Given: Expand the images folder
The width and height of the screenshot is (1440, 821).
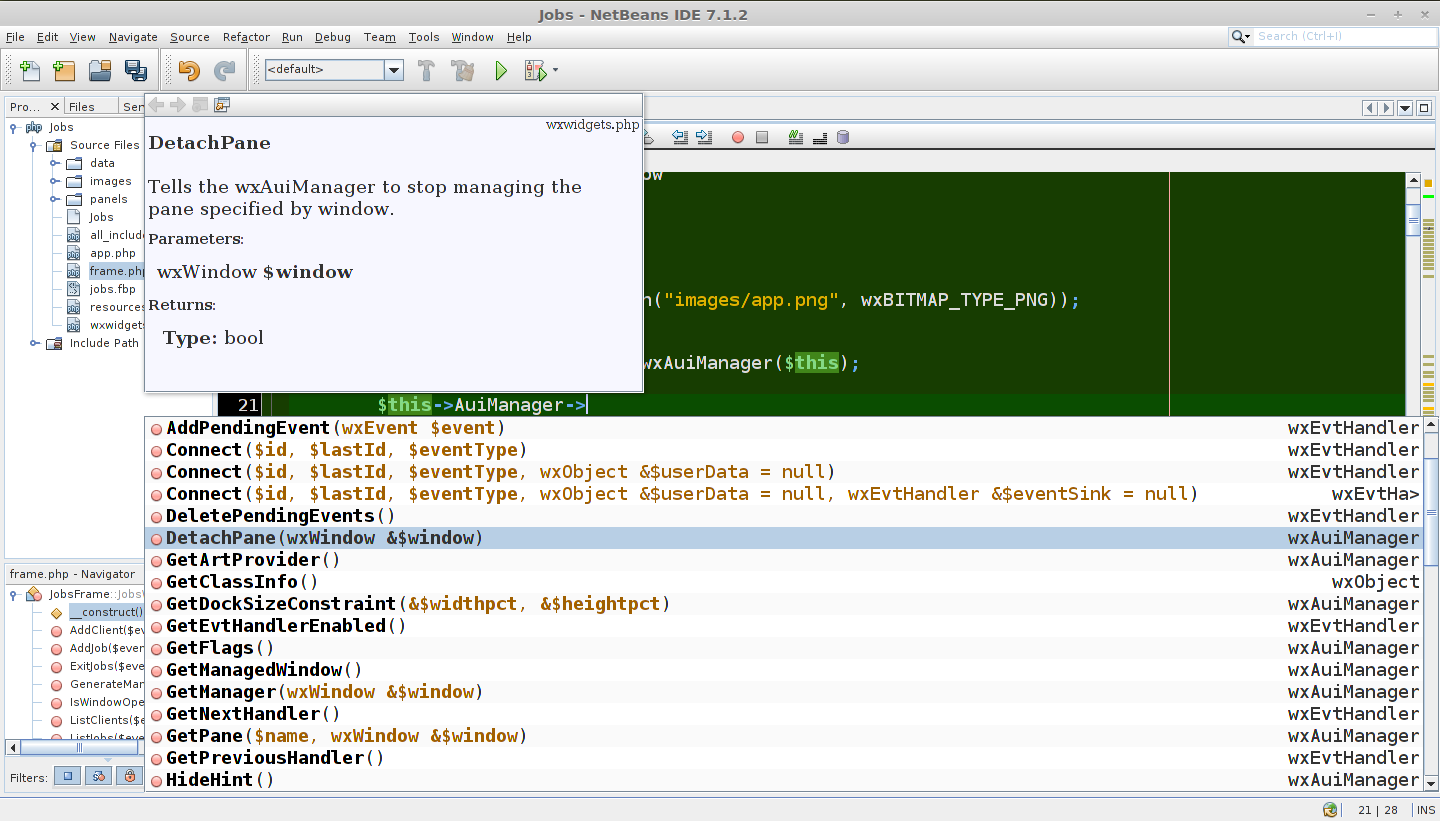Looking at the screenshot, I should click(x=54, y=181).
